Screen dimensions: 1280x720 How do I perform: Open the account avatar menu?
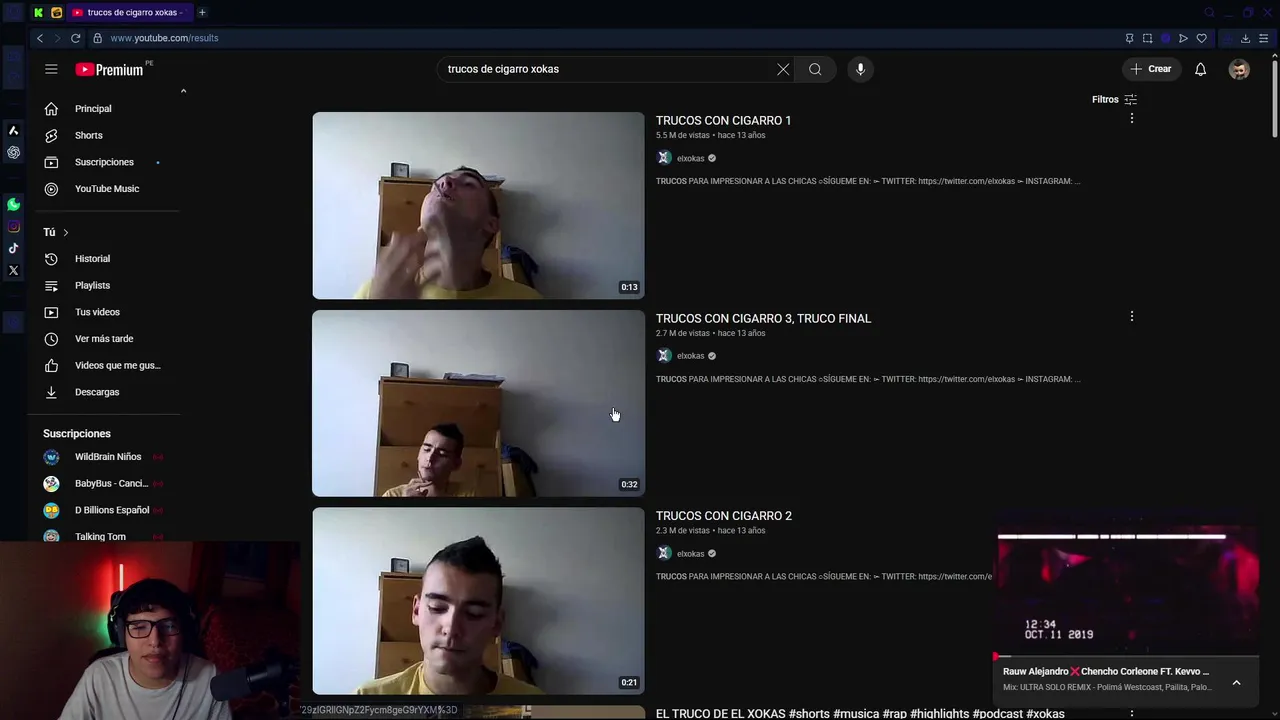click(1239, 69)
